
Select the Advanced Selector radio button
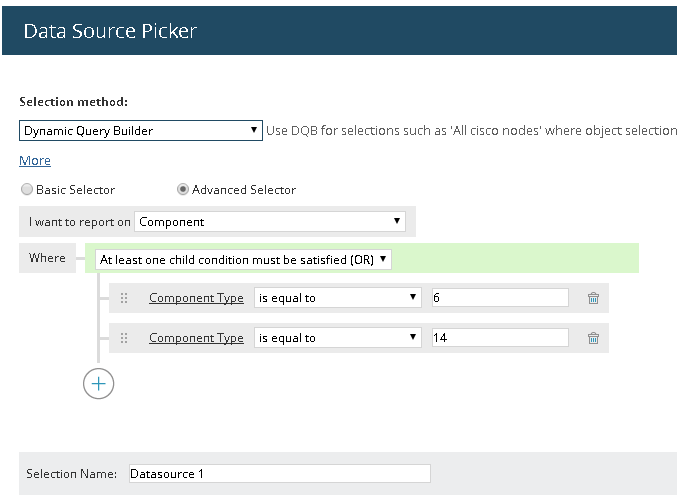tap(183, 189)
